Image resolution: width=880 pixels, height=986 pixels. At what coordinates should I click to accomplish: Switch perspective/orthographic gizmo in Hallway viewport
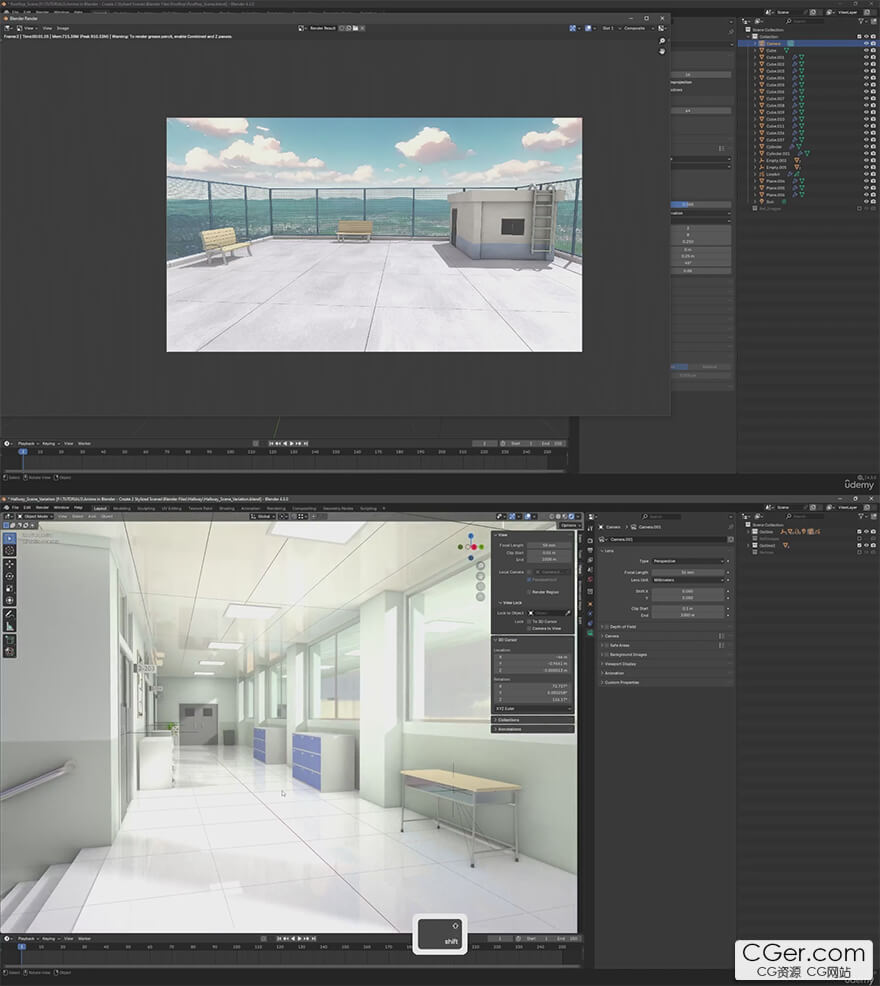[x=481, y=597]
